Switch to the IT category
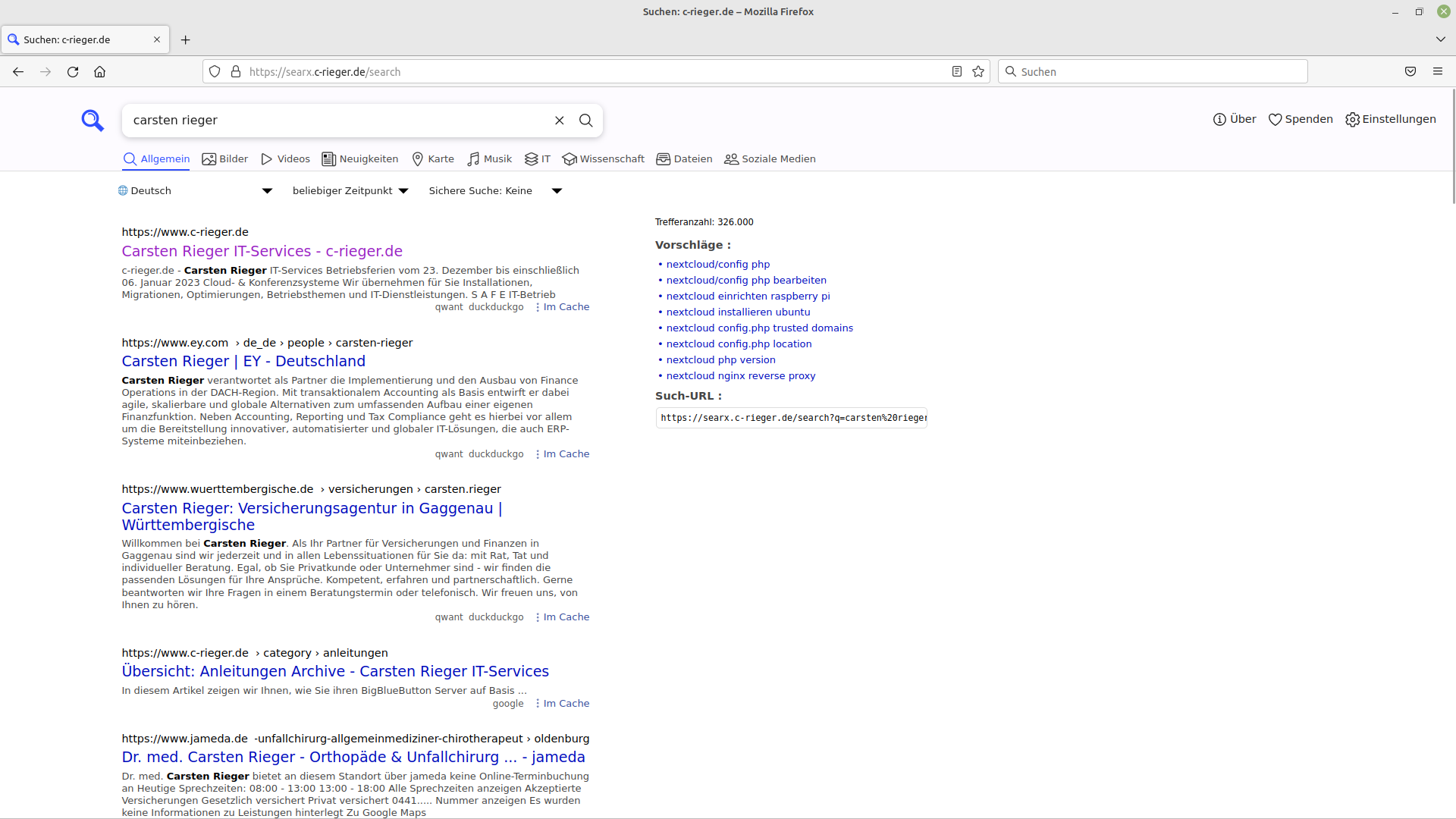This screenshot has height=819, width=1456. click(538, 158)
